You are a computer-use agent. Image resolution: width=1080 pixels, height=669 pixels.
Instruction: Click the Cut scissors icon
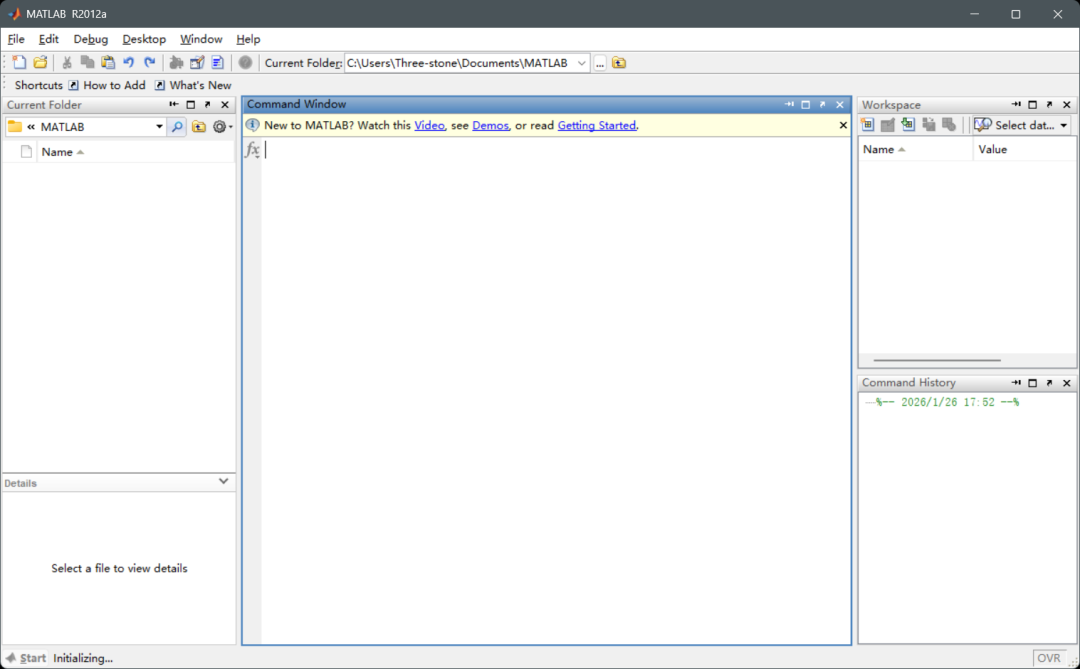pyautogui.click(x=67, y=63)
